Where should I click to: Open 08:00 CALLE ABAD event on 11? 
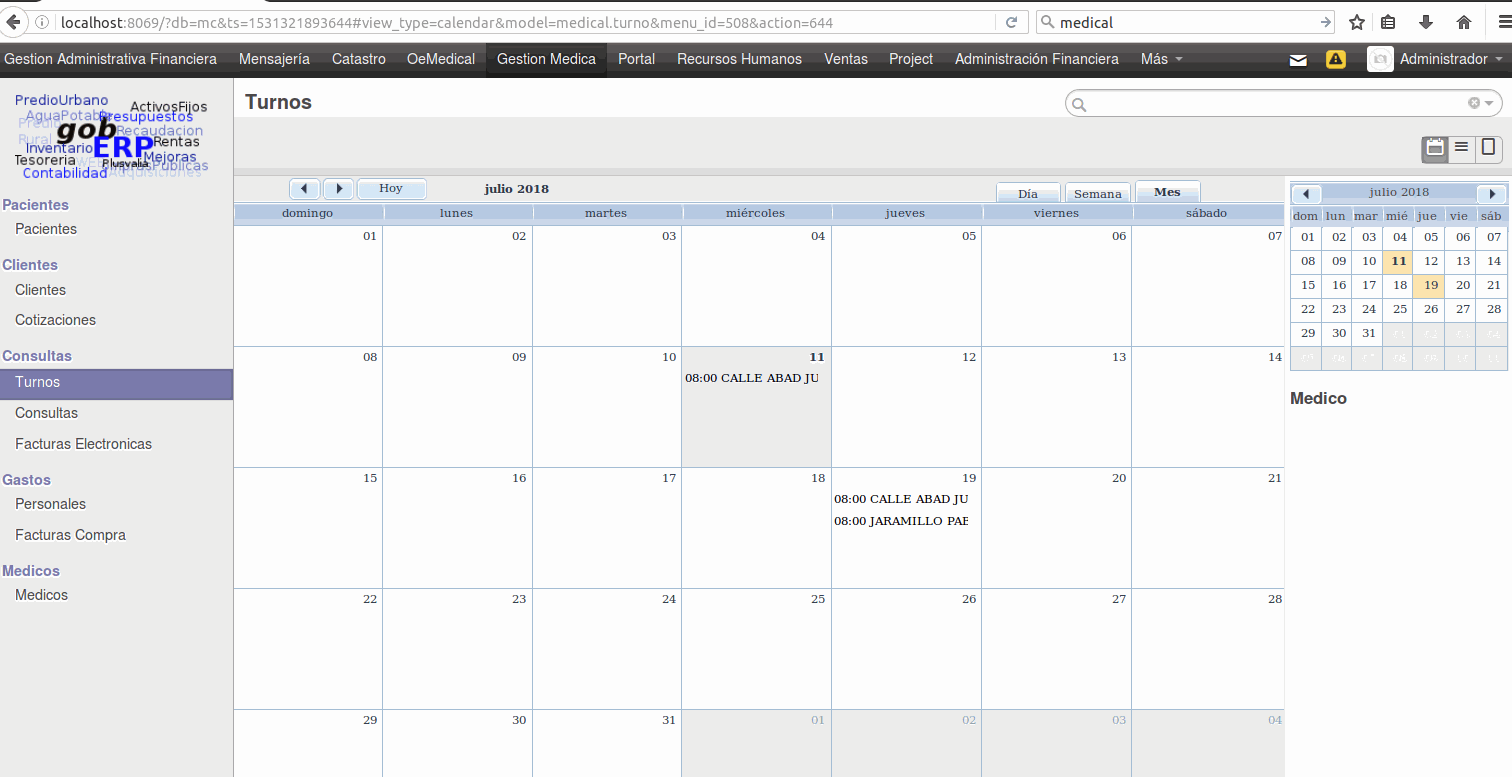click(751, 378)
